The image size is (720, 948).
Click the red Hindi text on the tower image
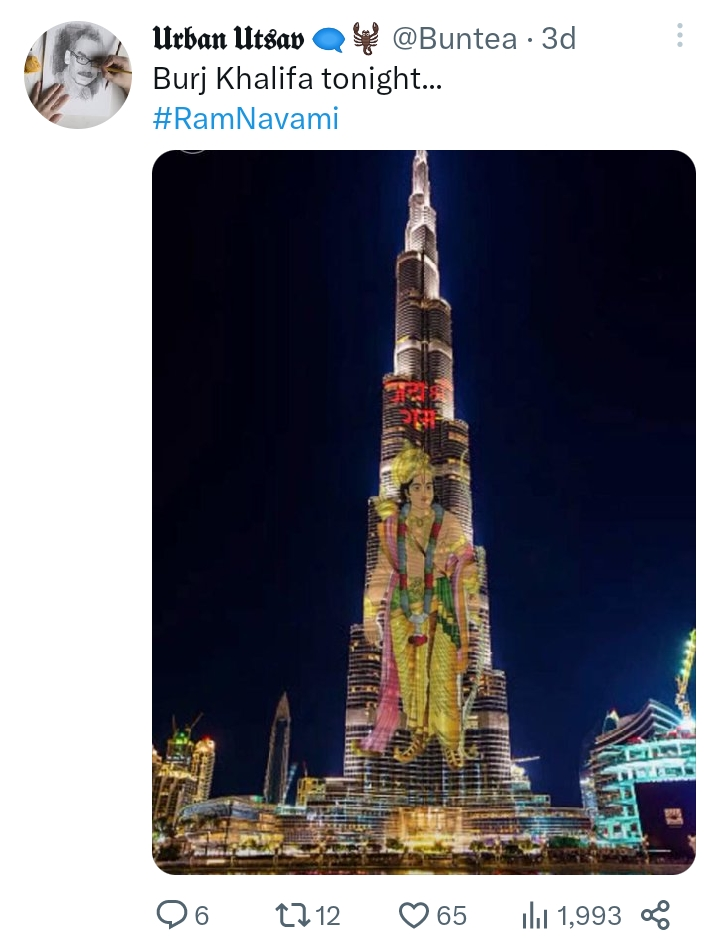pyautogui.click(x=418, y=403)
